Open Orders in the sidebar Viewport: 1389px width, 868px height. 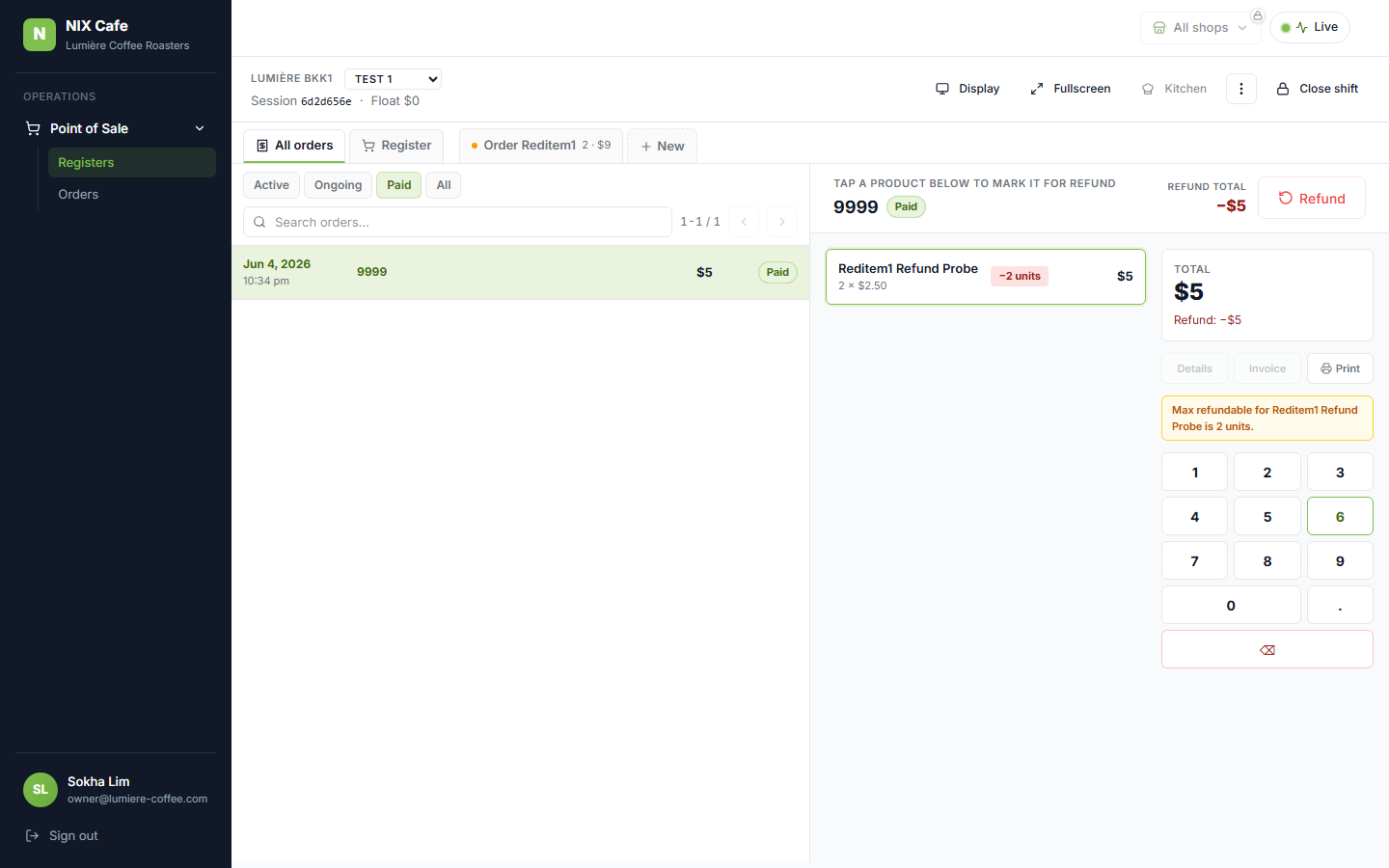click(132, 194)
